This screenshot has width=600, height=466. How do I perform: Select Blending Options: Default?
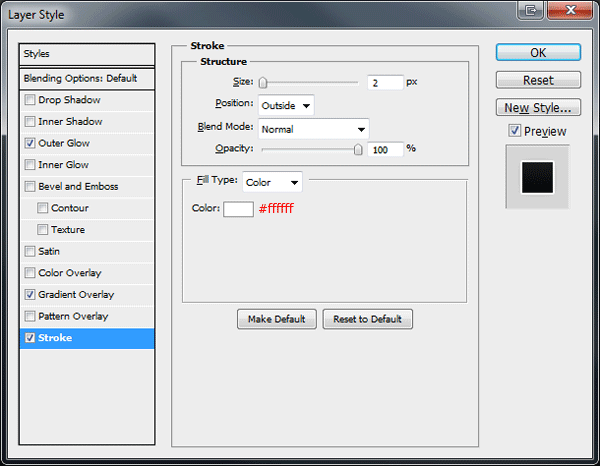point(87,78)
